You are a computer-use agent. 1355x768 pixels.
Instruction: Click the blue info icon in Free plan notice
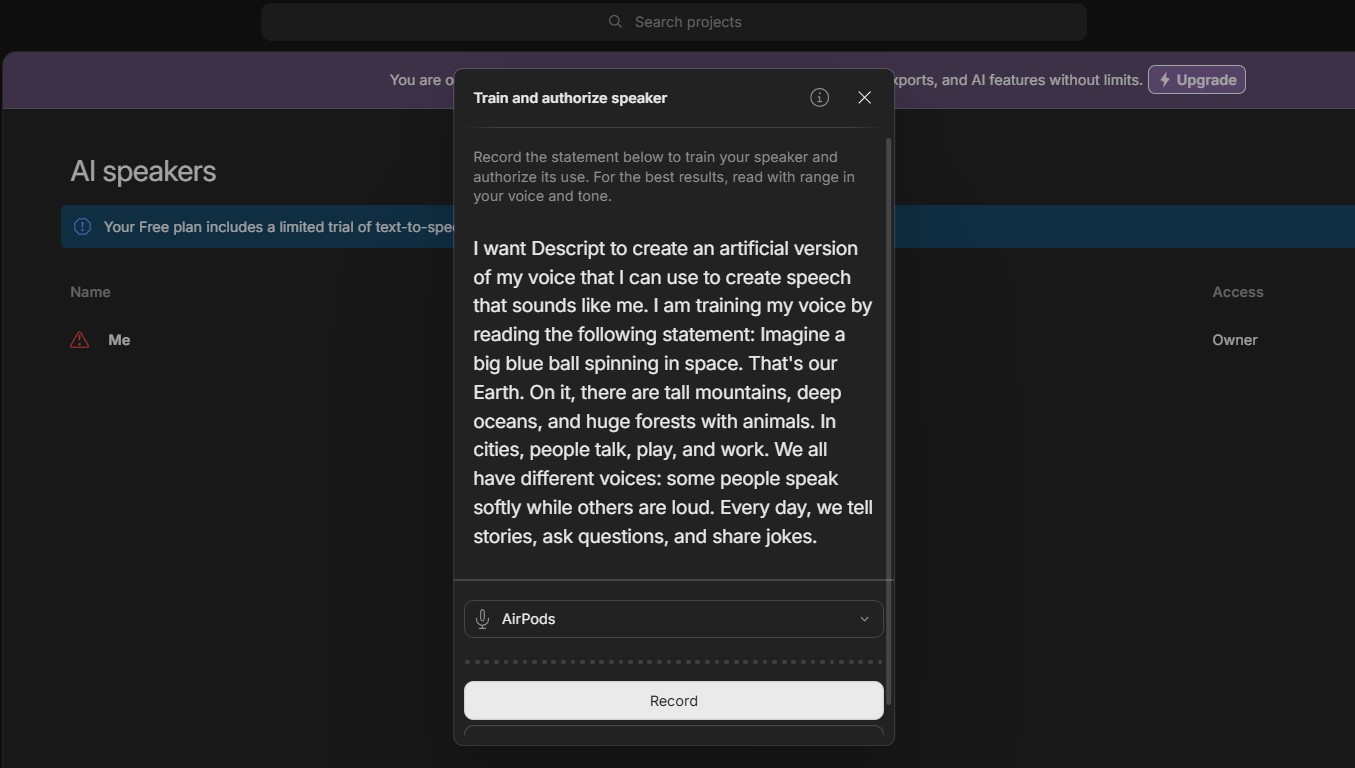pos(83,227)
